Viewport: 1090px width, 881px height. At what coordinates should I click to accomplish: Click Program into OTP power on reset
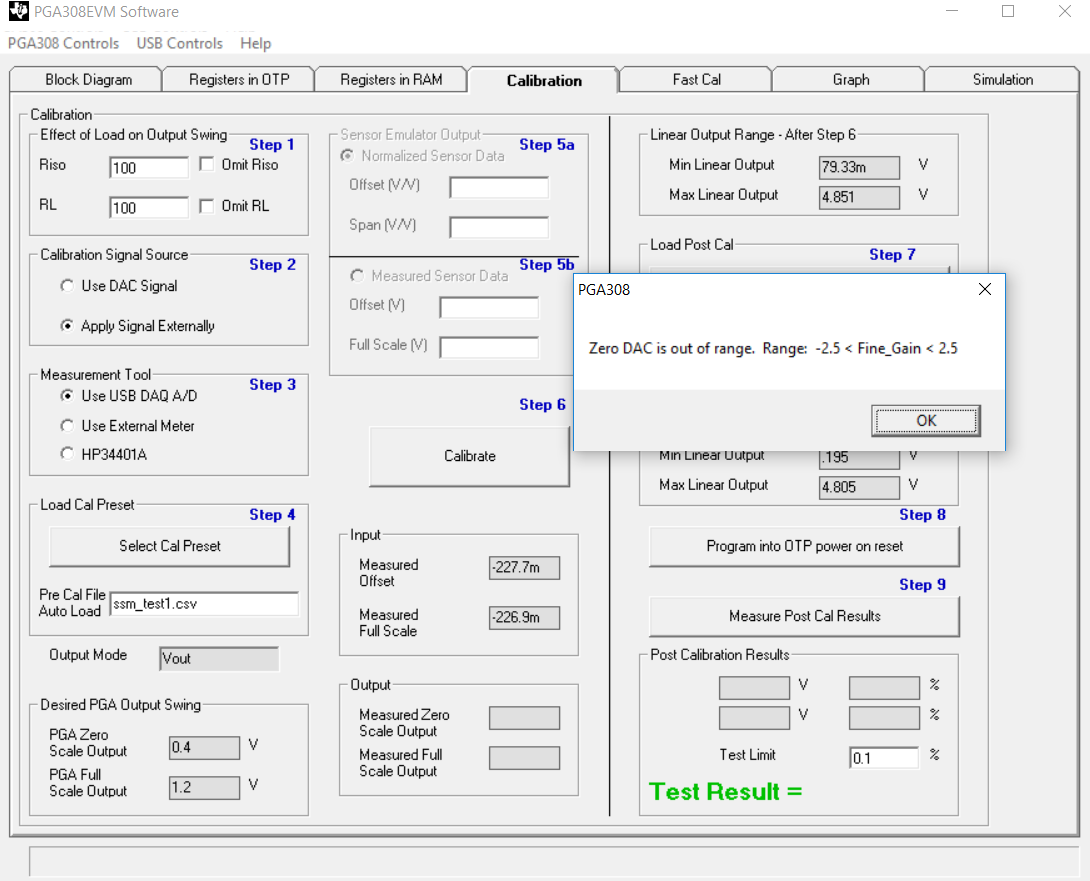pos(804,547)
